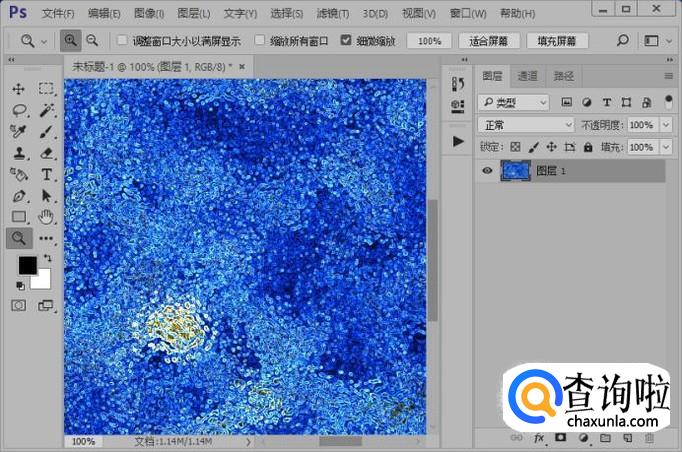Choose the Horizontal Type tool
The width and height of the screenshot is (682, 452).
[46, 174]
